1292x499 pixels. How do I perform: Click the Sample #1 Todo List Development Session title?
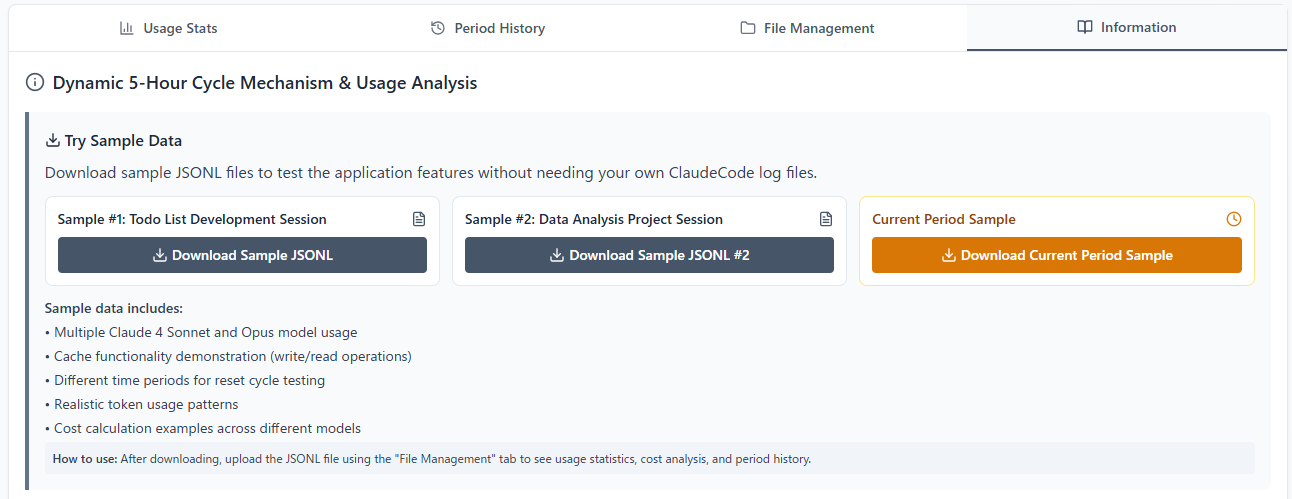192,219
